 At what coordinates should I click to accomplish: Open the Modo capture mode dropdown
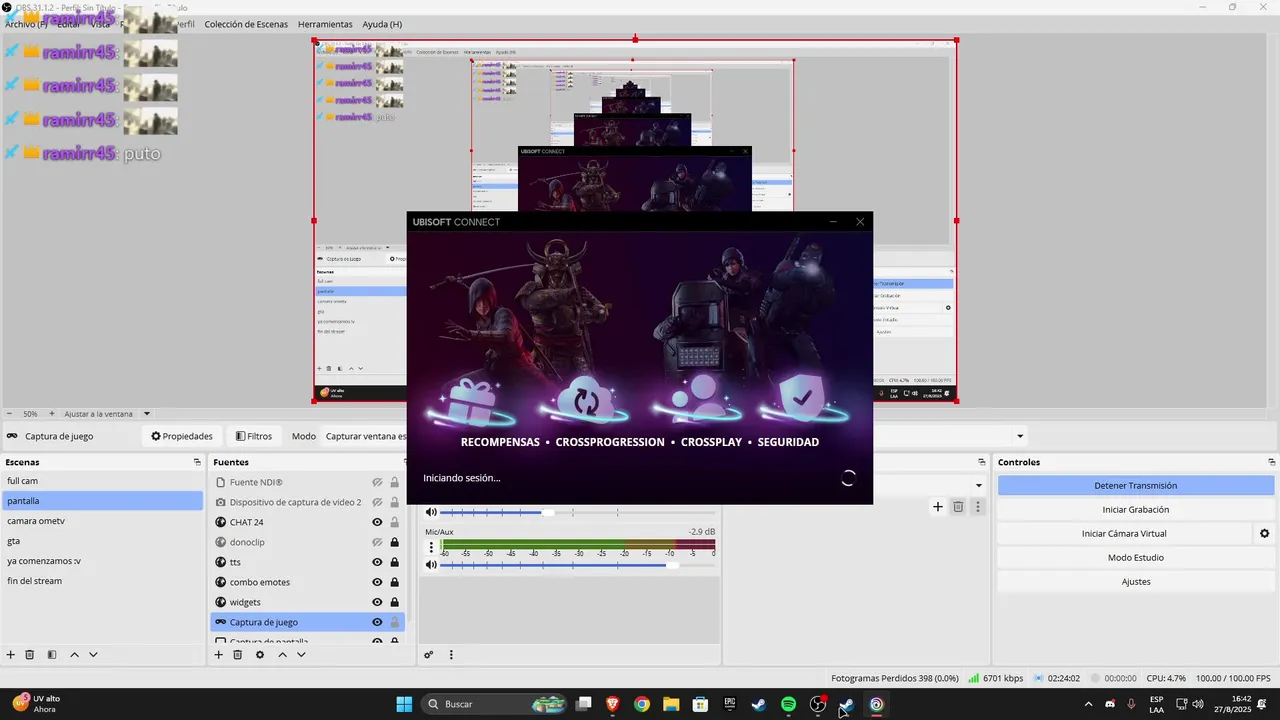coord(366,436)
